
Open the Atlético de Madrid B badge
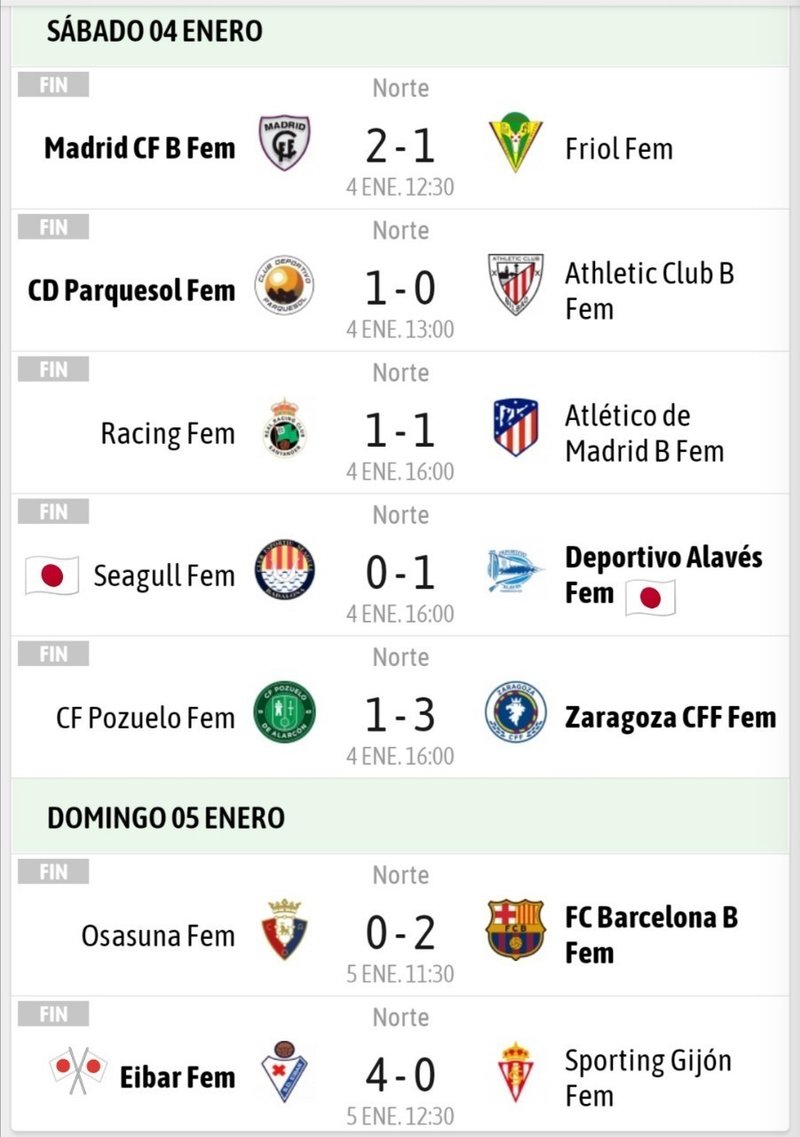515,427
